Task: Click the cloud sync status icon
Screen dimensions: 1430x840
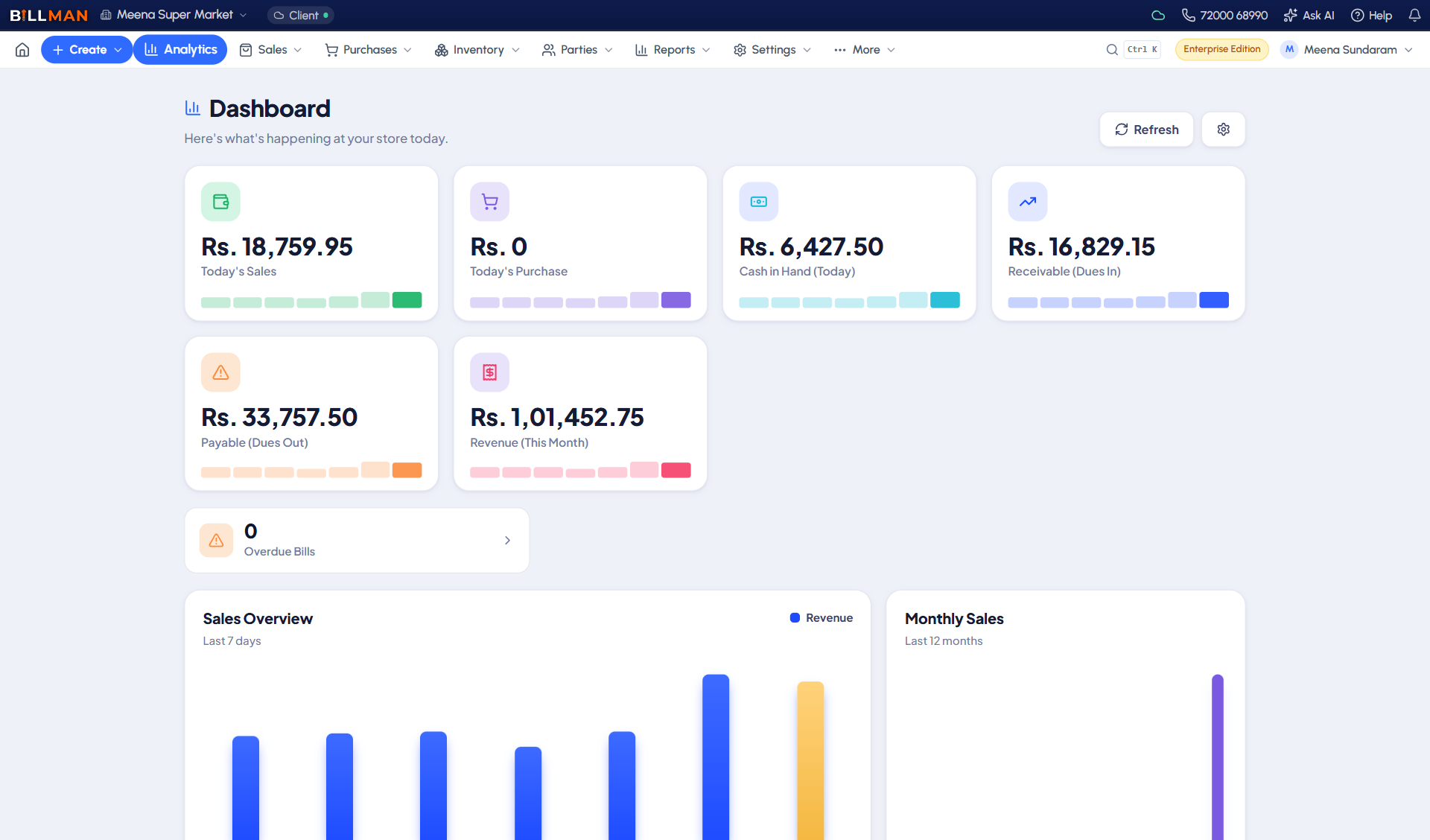Action: point(1158,16)
